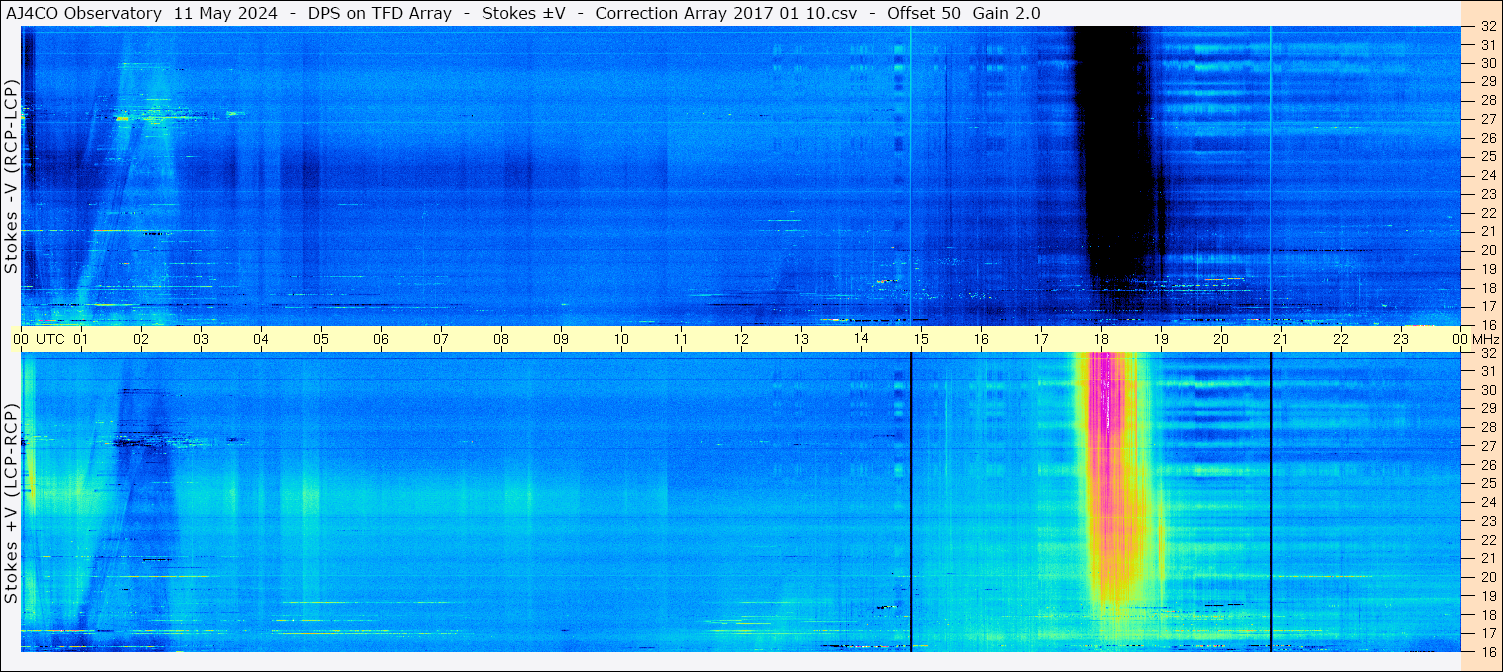Click the 32 MHz label in upper panel
Viewport: 1503px width, 672px height.
pos(1487,27)
